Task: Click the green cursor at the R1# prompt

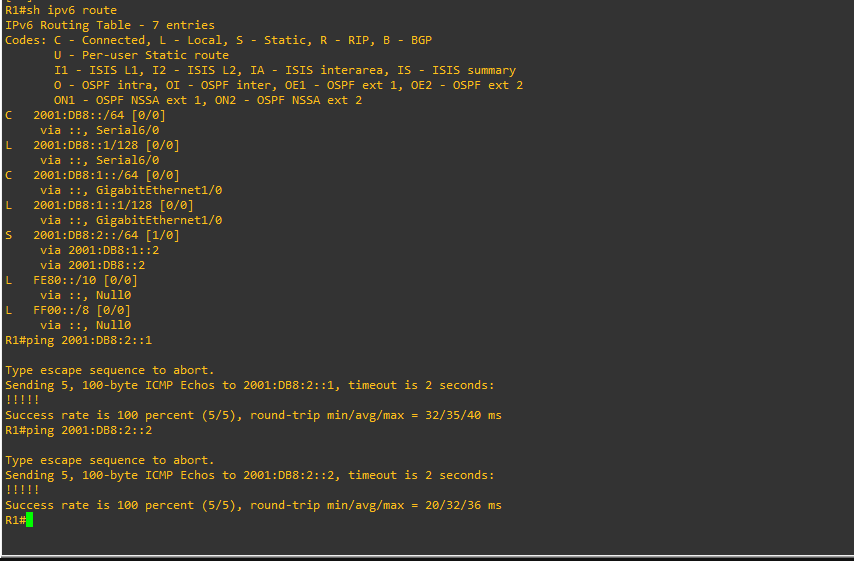Action: tap(30, 520)
